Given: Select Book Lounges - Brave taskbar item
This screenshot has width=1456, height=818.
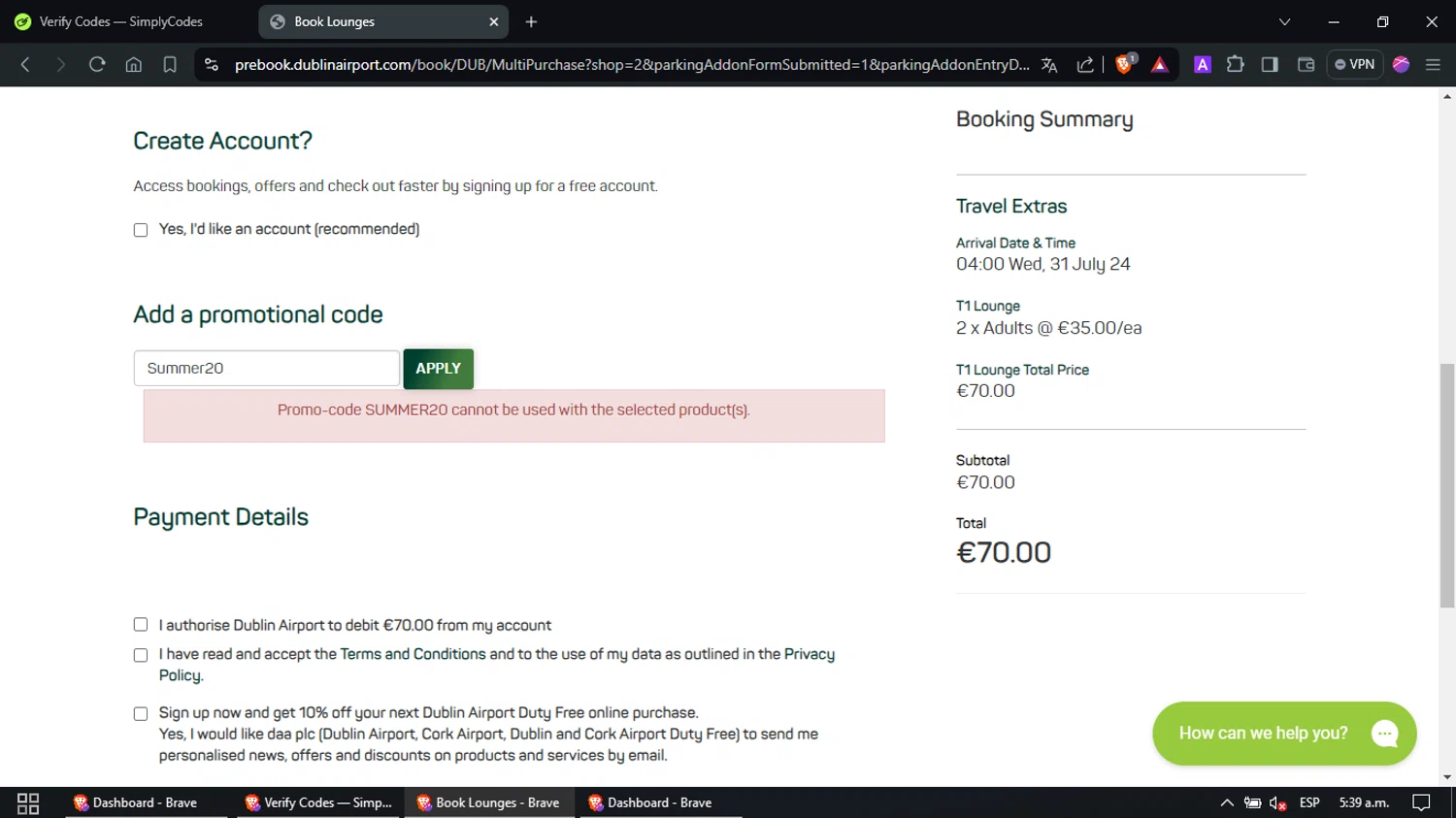Looking at the screenshot, I should pyautogui.click(x=489, y=802).
